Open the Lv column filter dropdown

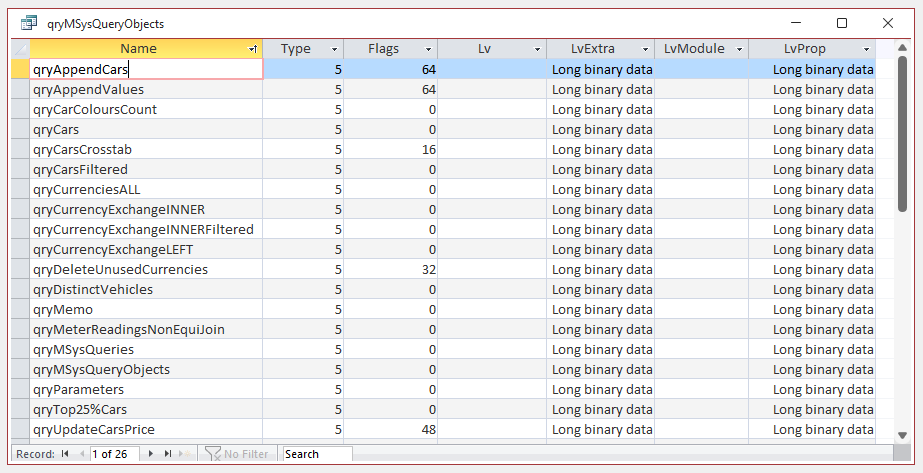[x=537, y=49]
